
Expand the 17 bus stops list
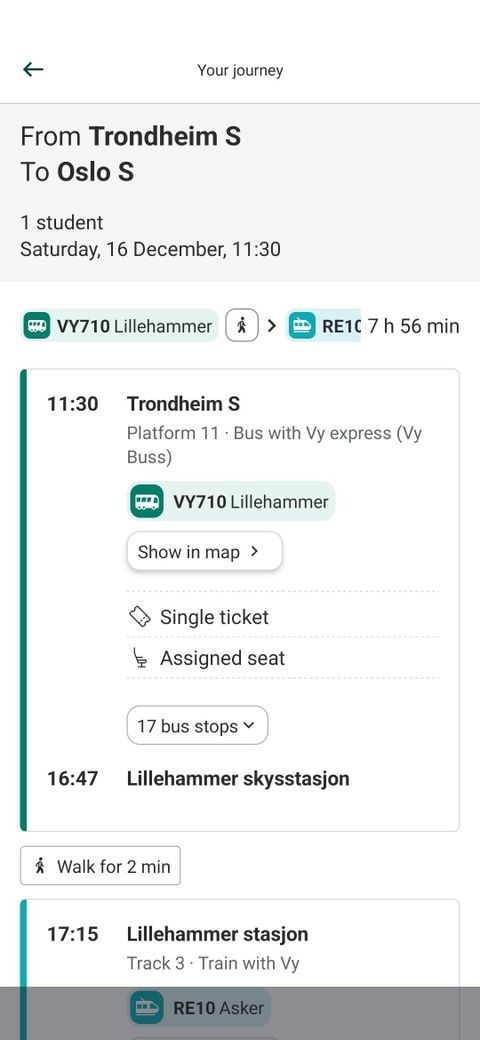(x=198, y=726)
